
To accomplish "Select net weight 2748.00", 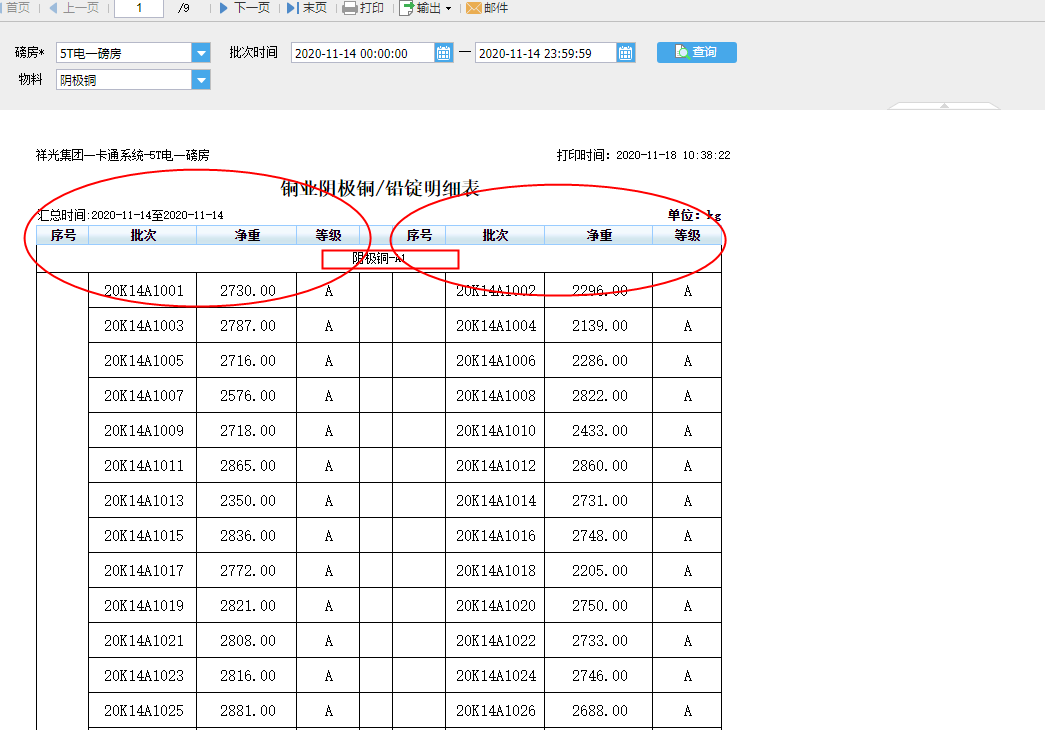I will click(599, 535).
